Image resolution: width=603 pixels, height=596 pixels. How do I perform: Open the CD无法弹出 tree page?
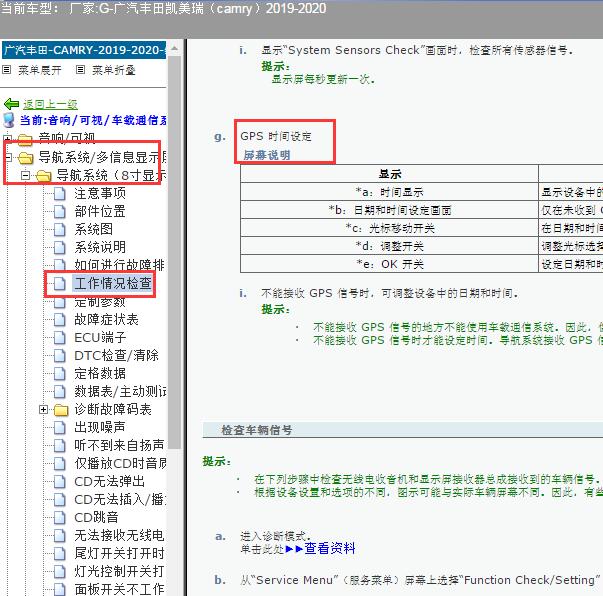tap(110, 481)
